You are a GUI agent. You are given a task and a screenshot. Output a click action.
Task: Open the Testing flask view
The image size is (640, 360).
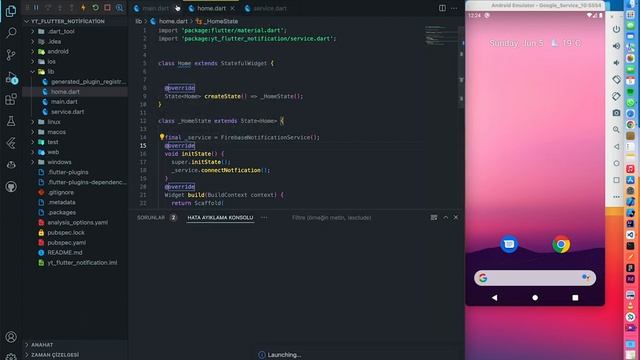[11, 121]
